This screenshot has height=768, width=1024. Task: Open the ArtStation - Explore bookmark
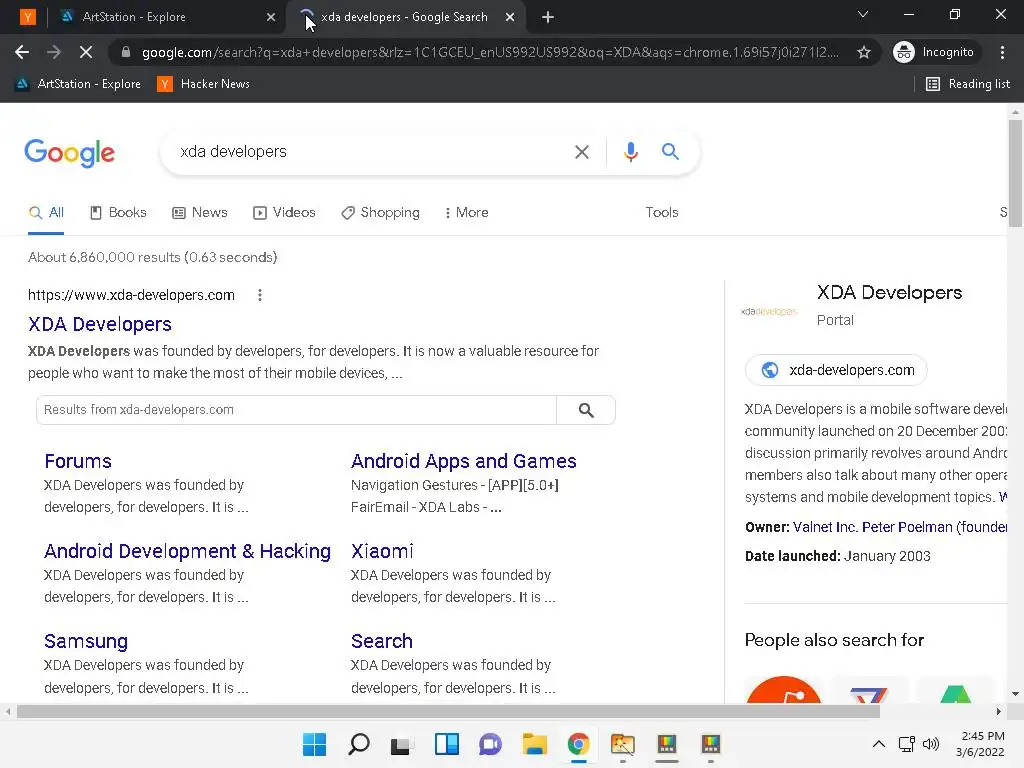[x=78, y=84]
